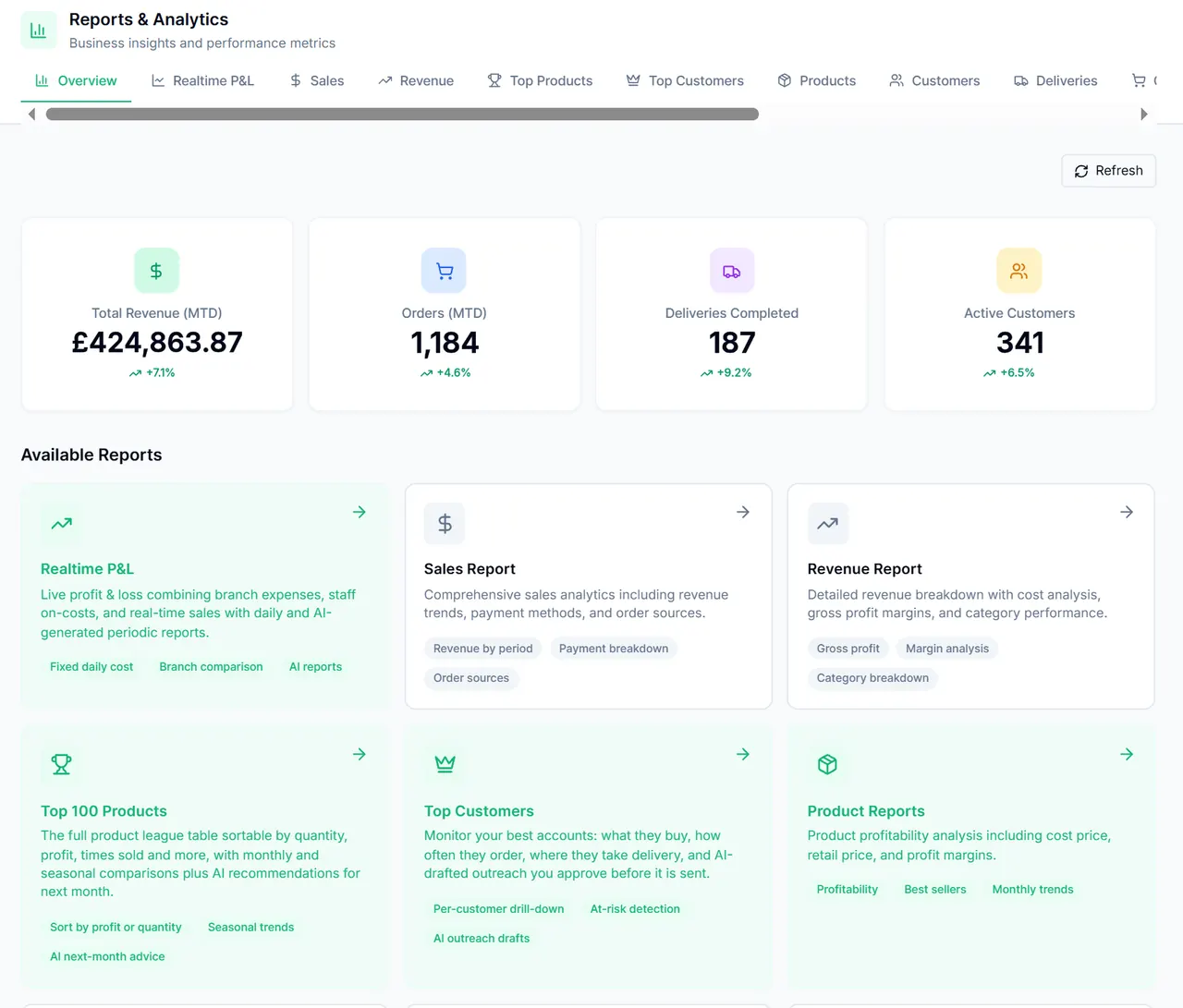Open Sales Report via its arrow icon
The image size is (1183, 1008).
[x=743, y=512]
